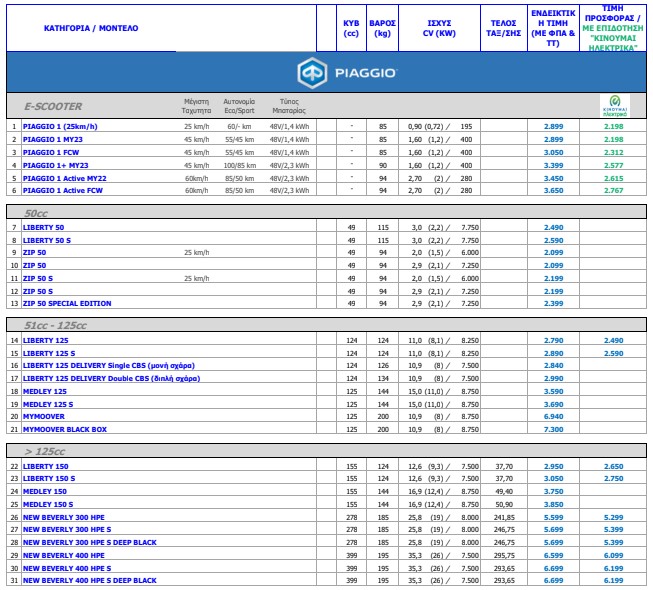Select the 6.940 price of MYMOOVER

pyautogui.click(x=553, y=416)
